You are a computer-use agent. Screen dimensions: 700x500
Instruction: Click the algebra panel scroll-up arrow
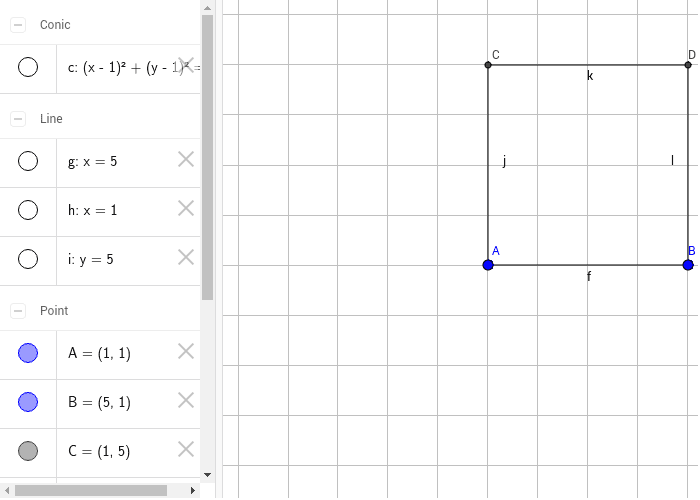207,8
